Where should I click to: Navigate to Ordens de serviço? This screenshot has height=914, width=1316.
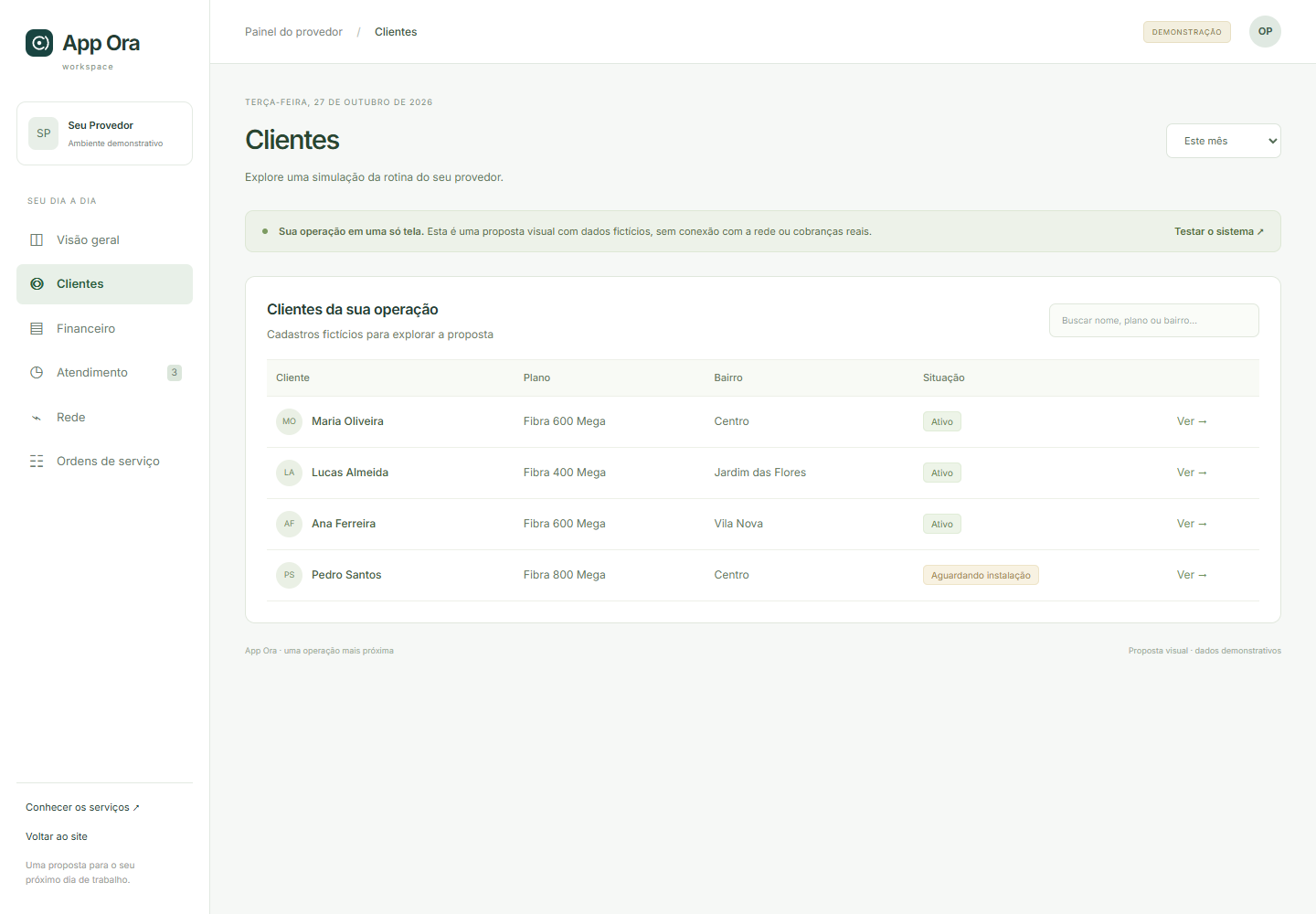[x=104, y=462]
